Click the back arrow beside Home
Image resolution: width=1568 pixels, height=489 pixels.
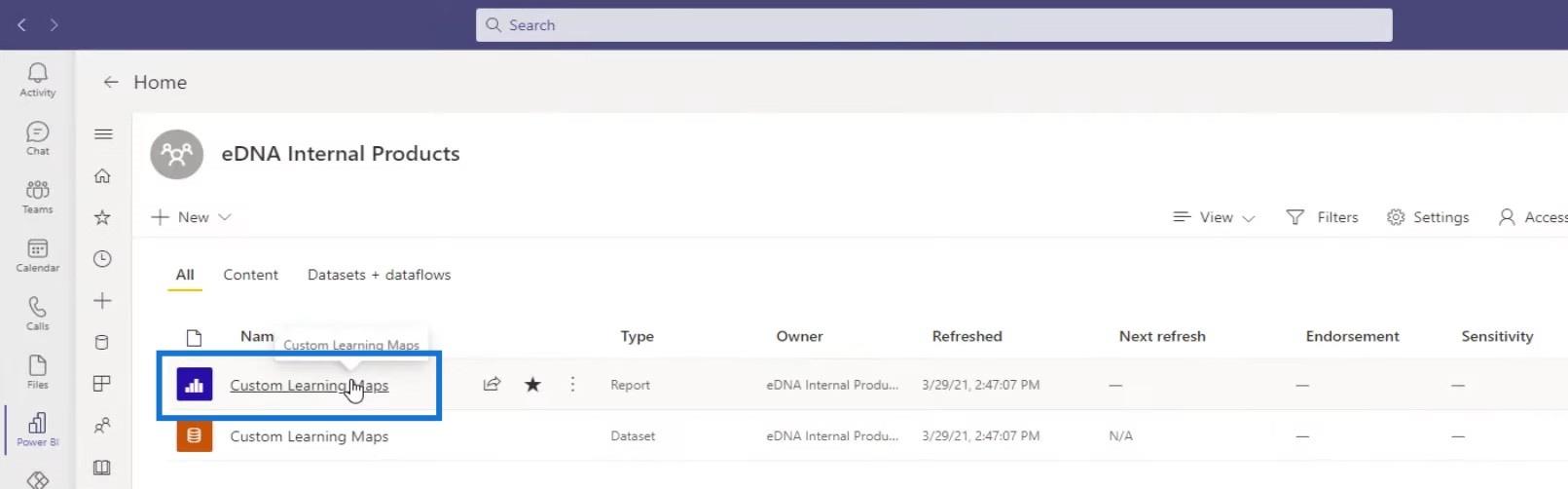111,82
